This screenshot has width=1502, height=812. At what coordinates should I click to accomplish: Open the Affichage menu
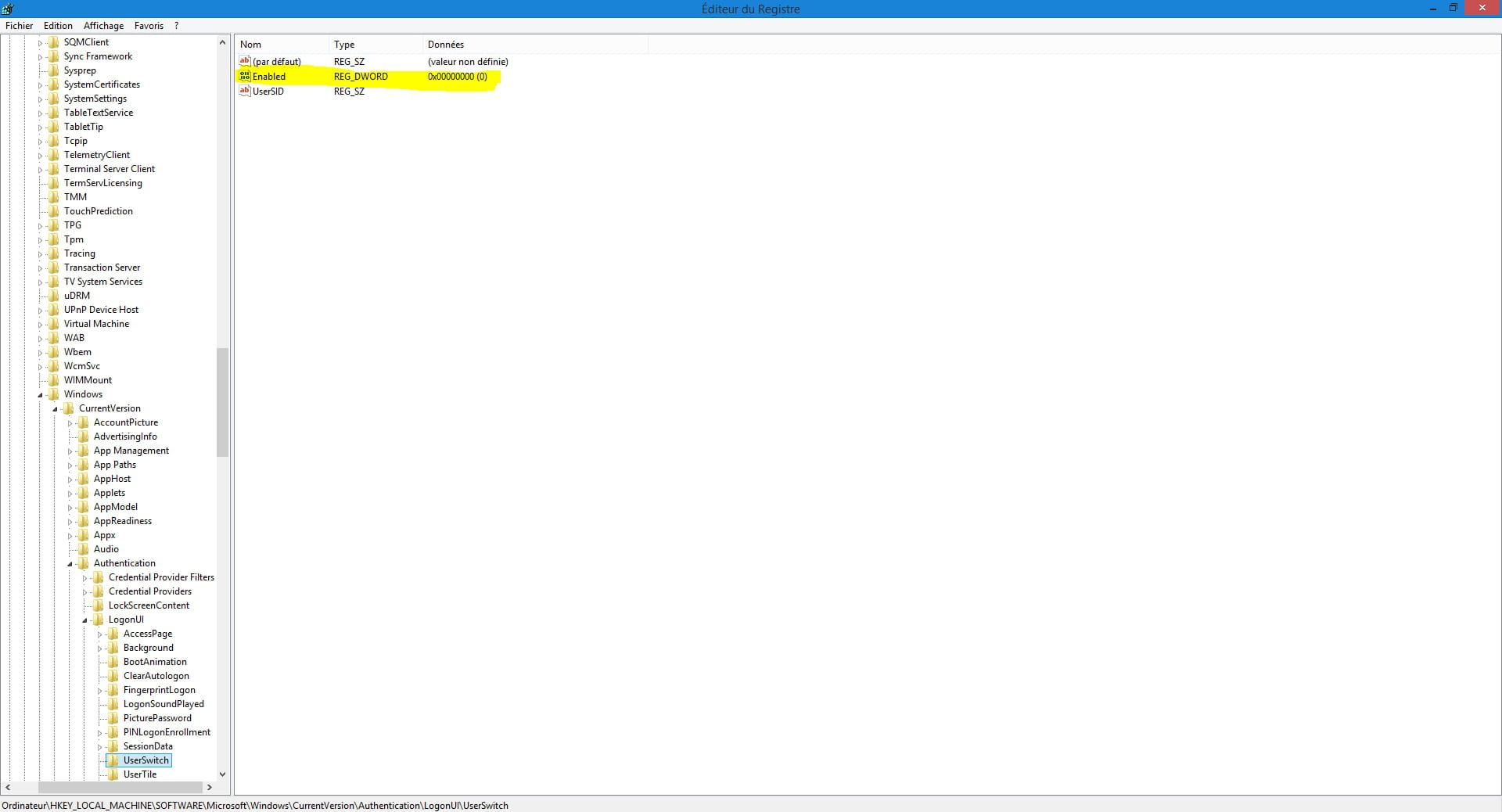(103, 26)
